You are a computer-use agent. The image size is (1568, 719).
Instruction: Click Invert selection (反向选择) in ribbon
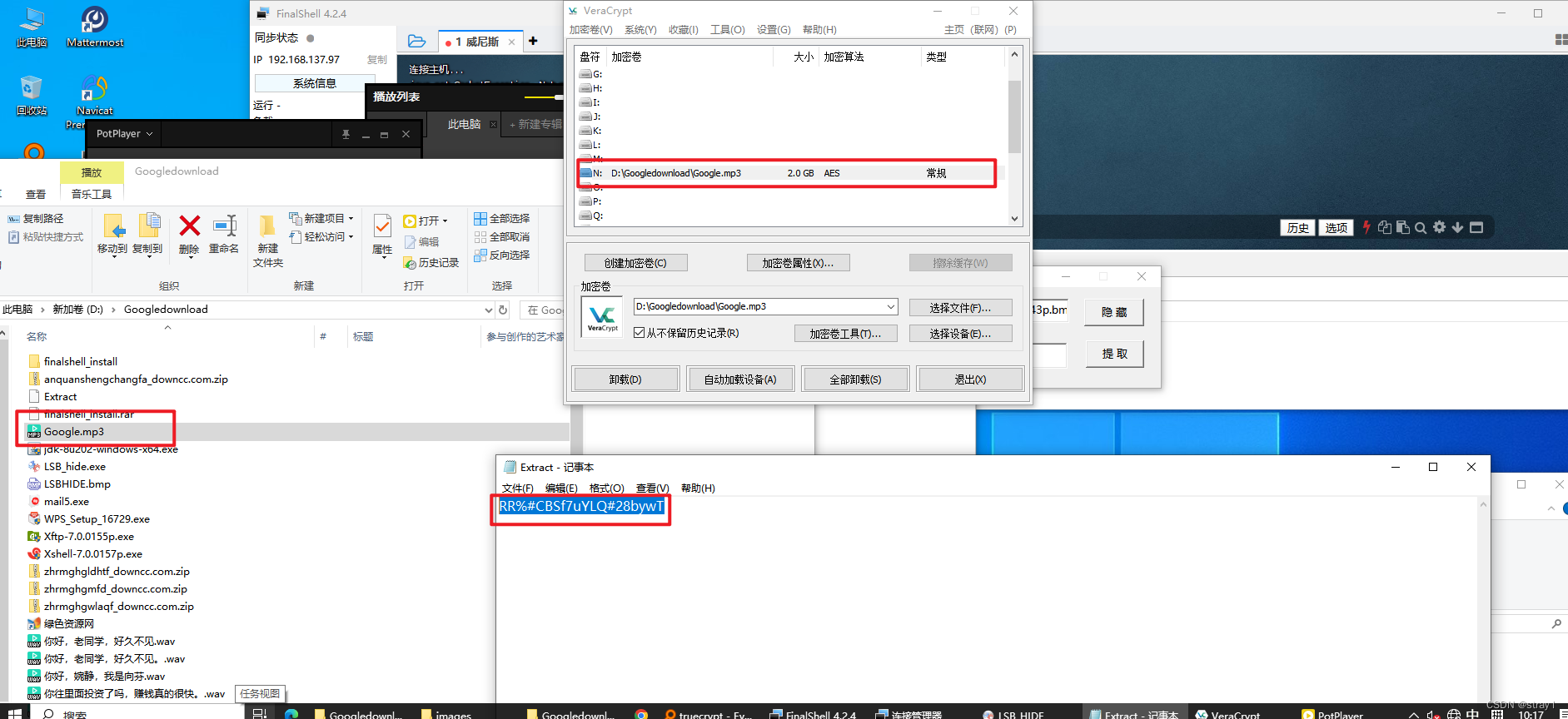point(501,255)
